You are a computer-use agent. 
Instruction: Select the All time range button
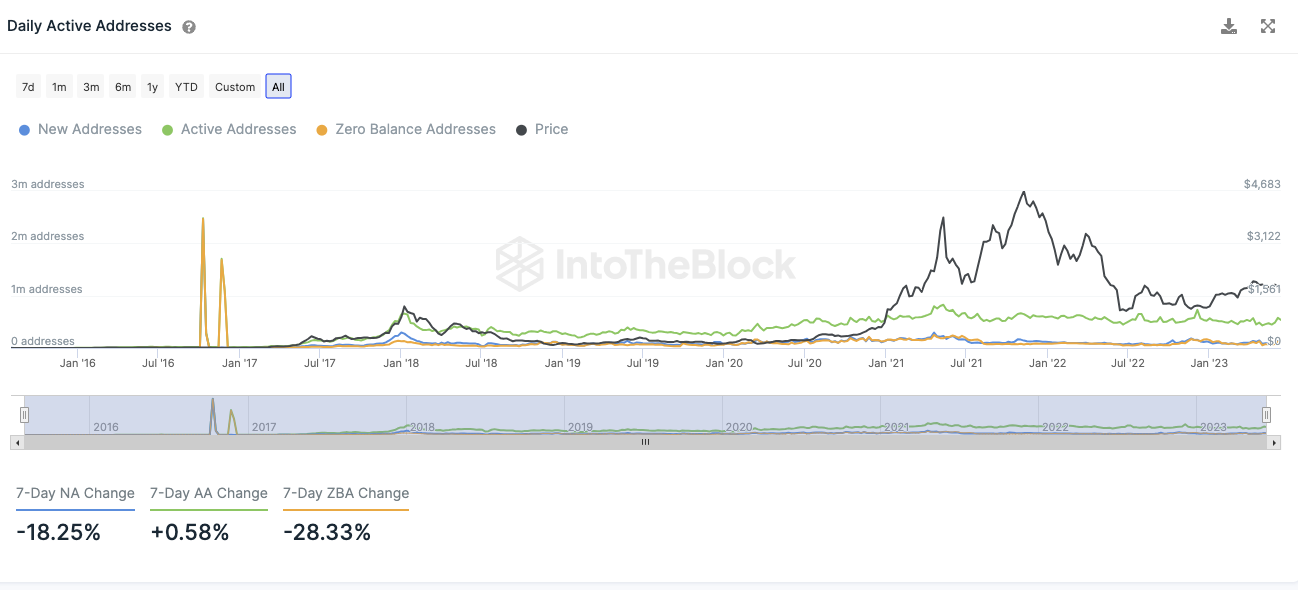[x=278, y=87]
